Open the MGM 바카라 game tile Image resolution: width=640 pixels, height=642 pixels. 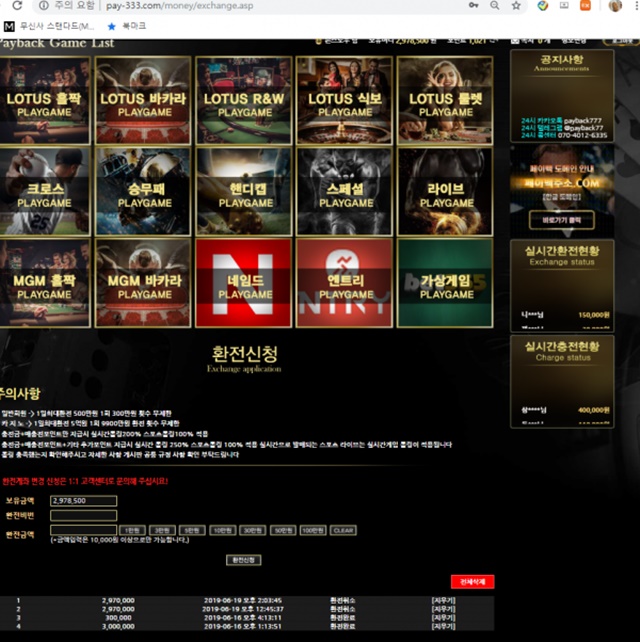pyautogui.click(x=143, y=283)
